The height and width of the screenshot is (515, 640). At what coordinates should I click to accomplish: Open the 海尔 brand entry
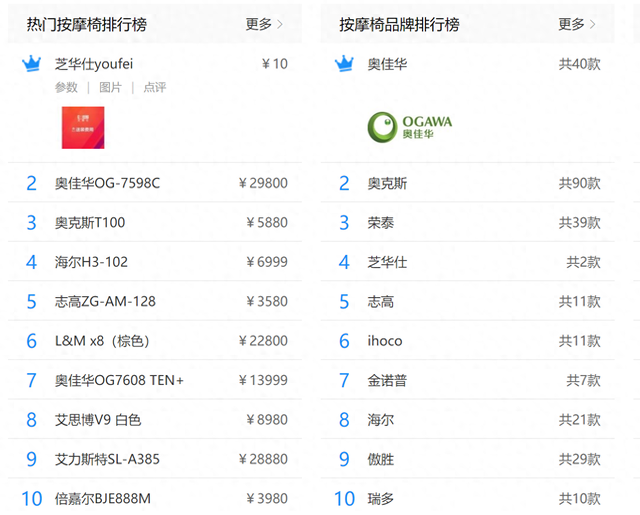(380, 420)
